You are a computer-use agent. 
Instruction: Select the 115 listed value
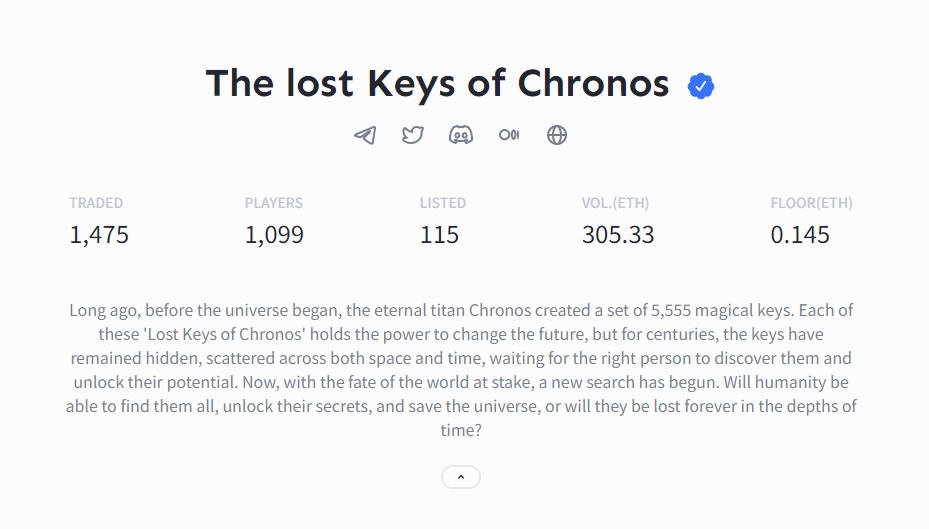439,235
